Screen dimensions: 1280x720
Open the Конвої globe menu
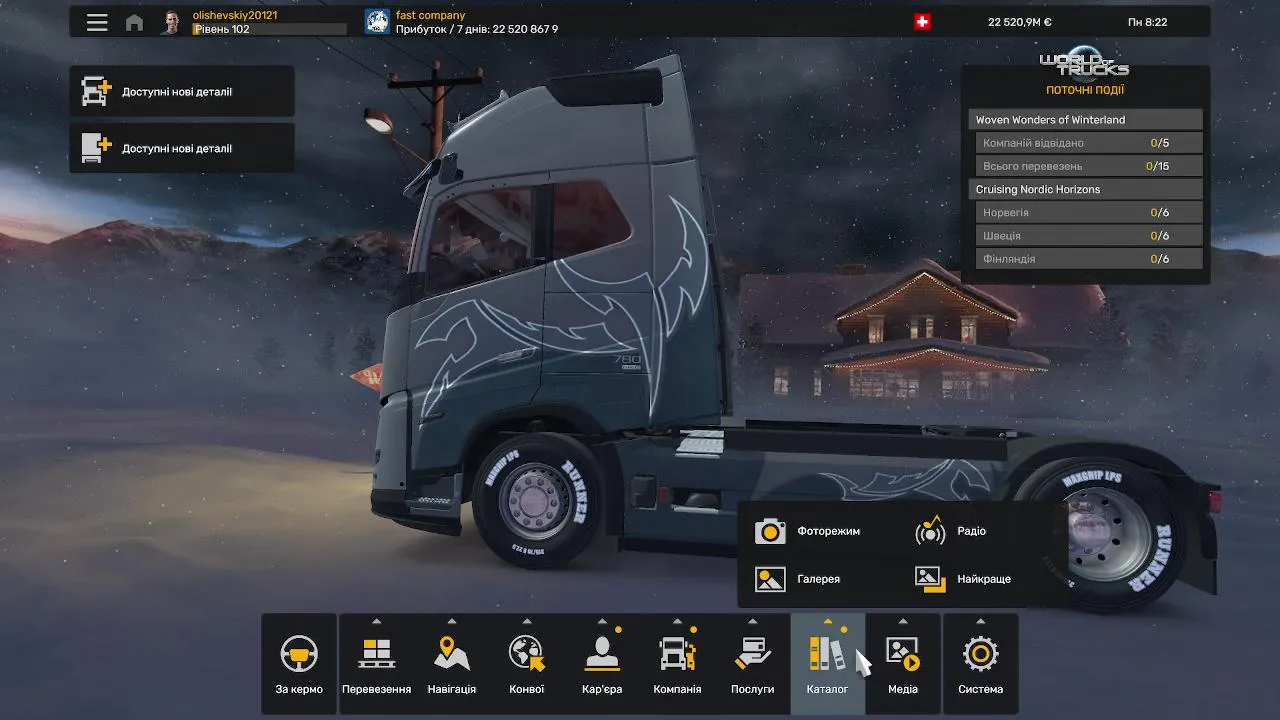tap(527, 664)
